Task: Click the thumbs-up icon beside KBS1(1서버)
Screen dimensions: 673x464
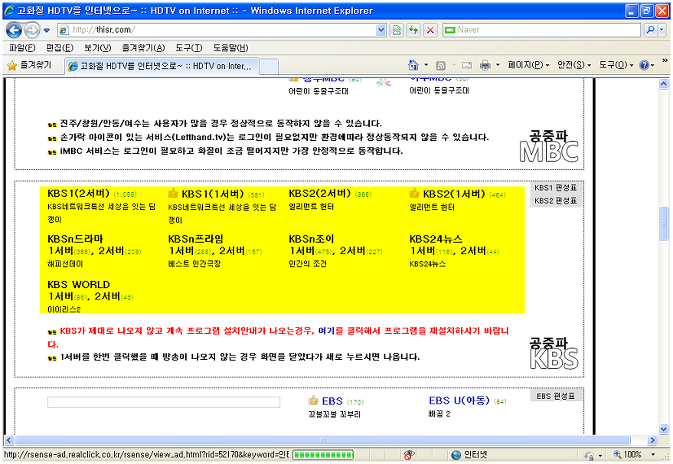Action: point(173,193)
